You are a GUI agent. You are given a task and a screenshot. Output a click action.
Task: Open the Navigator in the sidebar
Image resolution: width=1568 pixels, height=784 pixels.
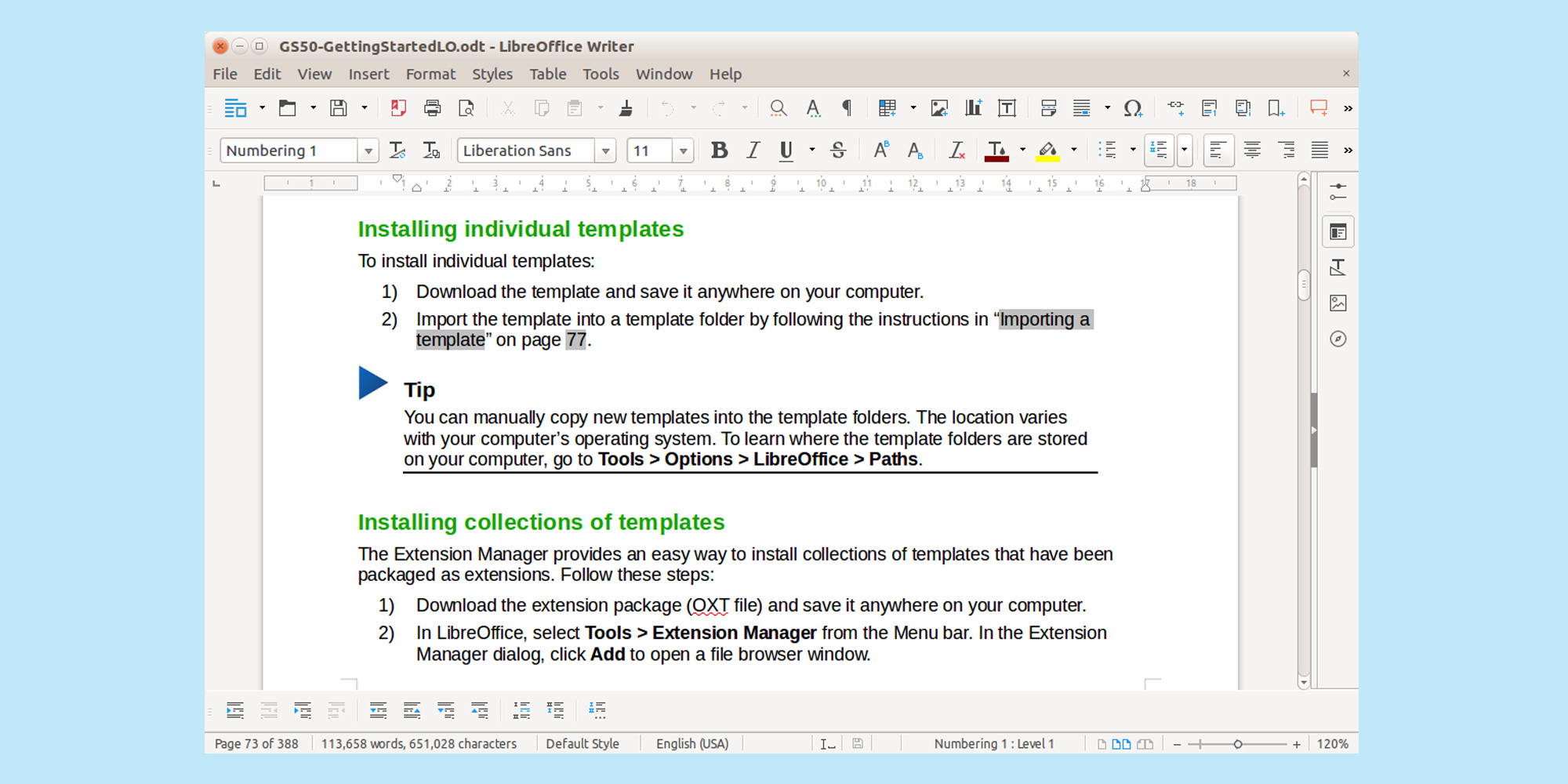(1338, 339)
